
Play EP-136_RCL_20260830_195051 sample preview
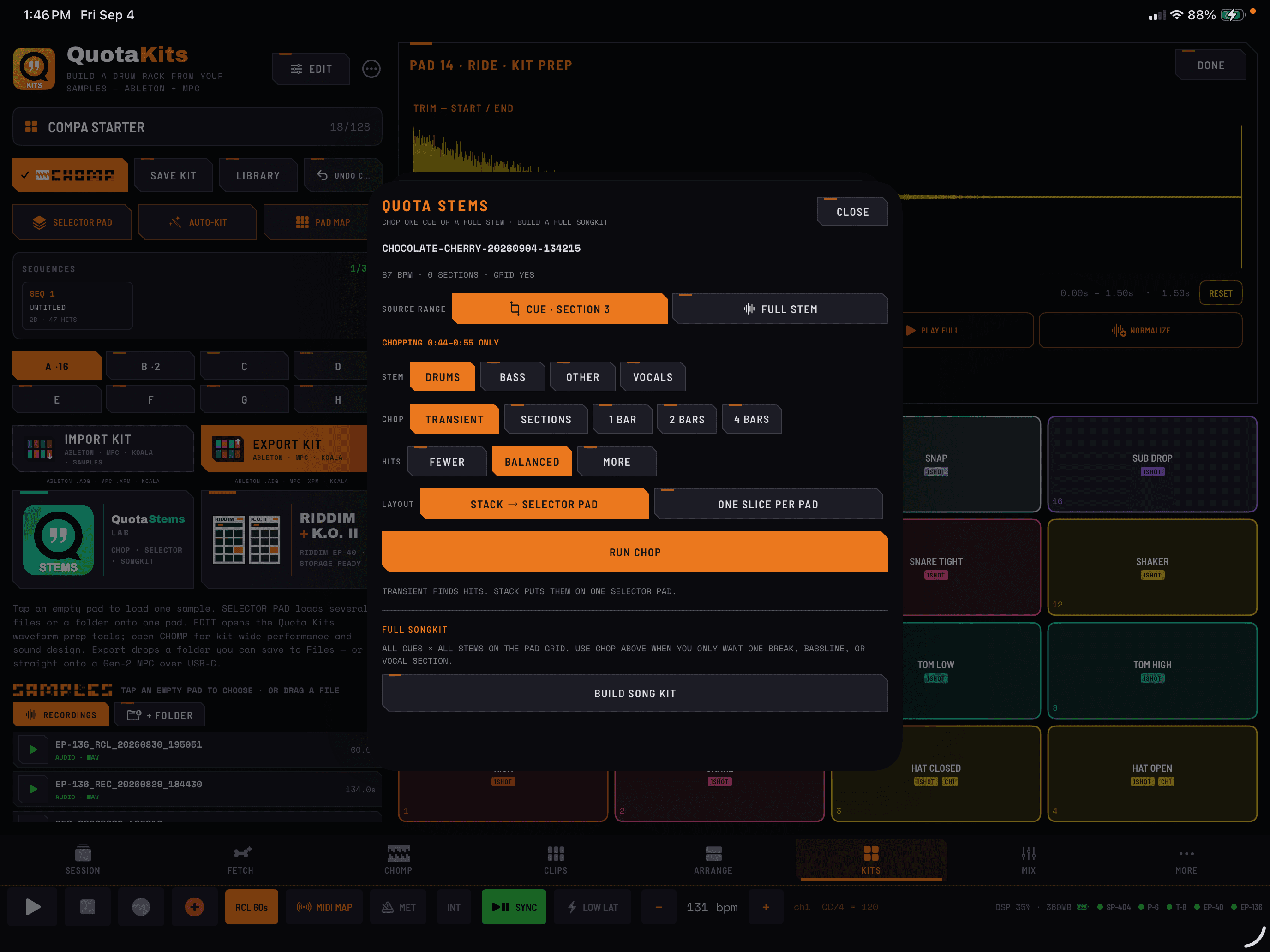(x=33, y=750)
